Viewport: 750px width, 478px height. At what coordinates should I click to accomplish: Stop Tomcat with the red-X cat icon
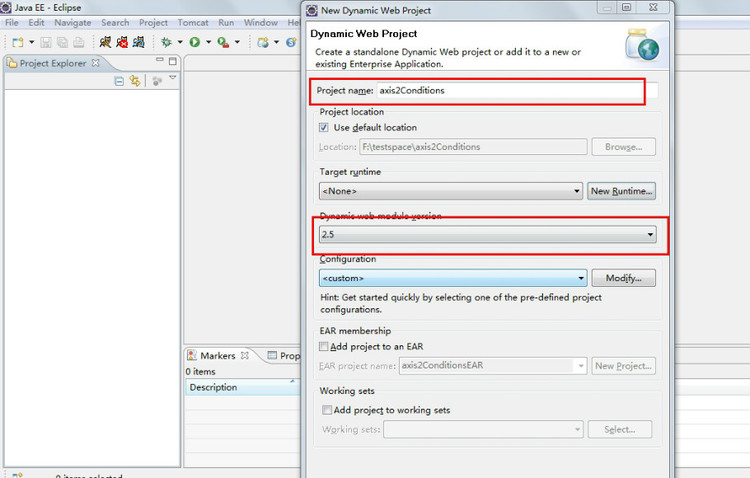[122, 42]
